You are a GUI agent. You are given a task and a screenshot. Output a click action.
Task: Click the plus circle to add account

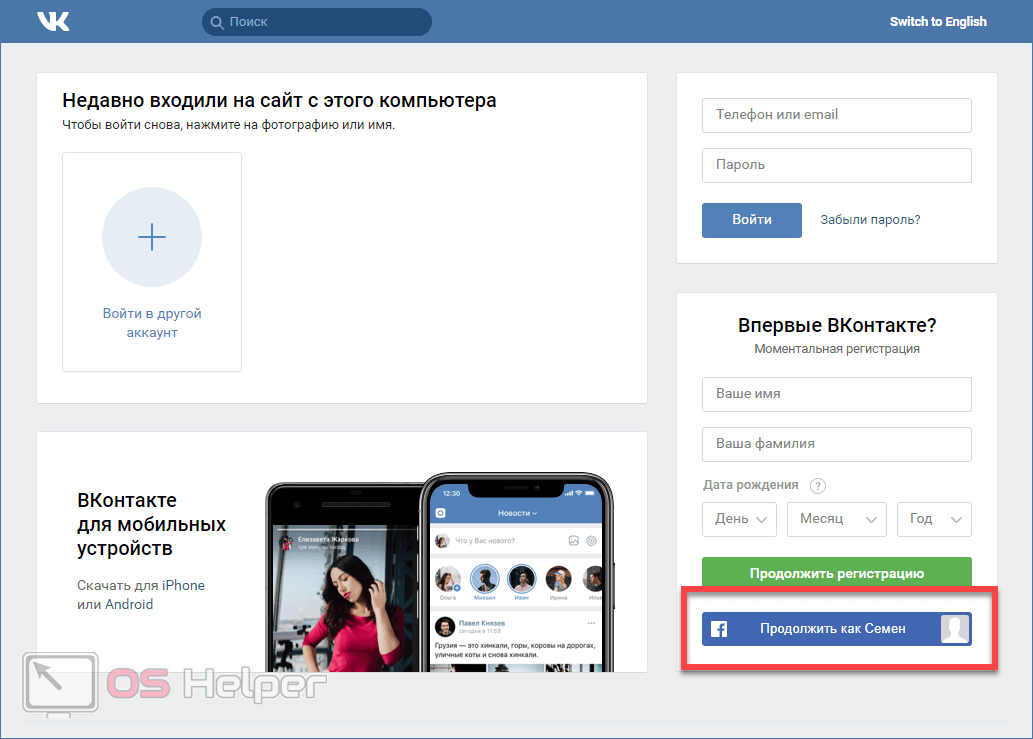point(152,237)
